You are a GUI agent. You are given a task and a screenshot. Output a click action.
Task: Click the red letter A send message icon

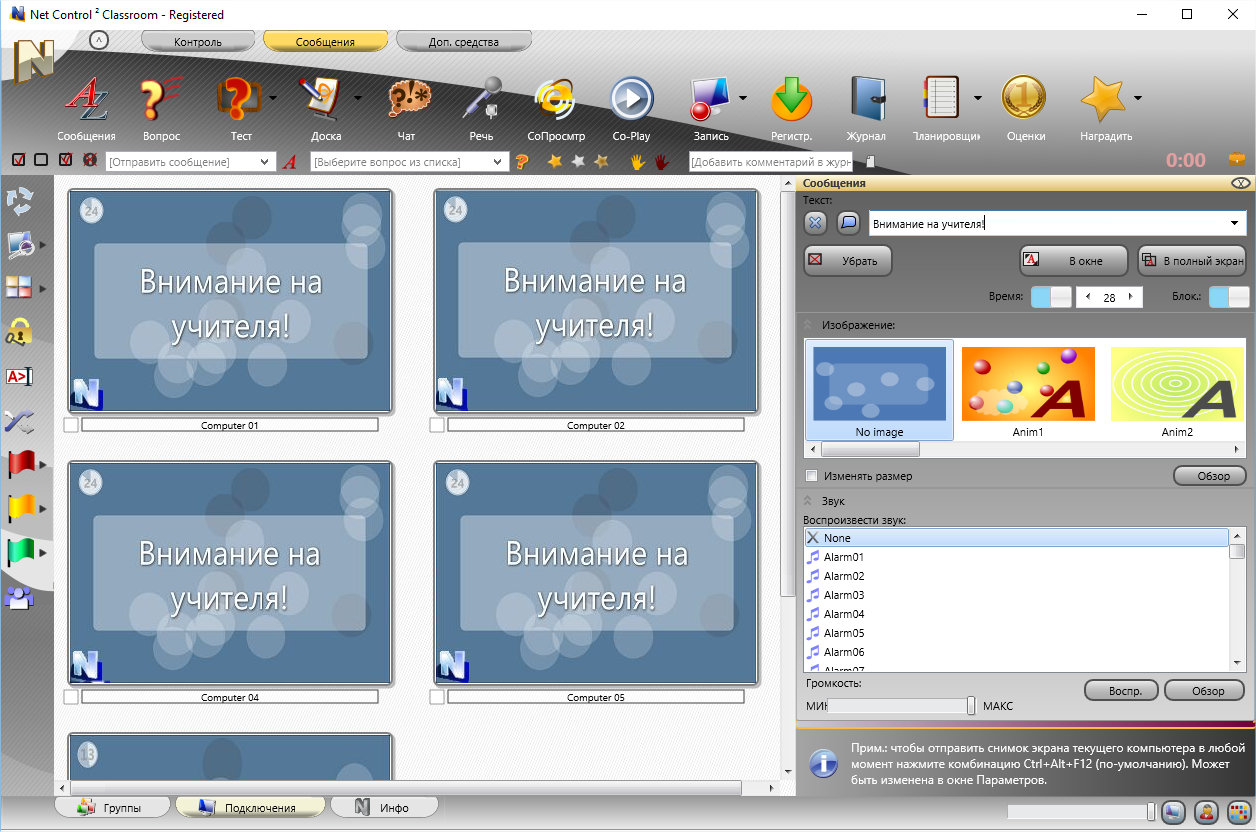290,162
